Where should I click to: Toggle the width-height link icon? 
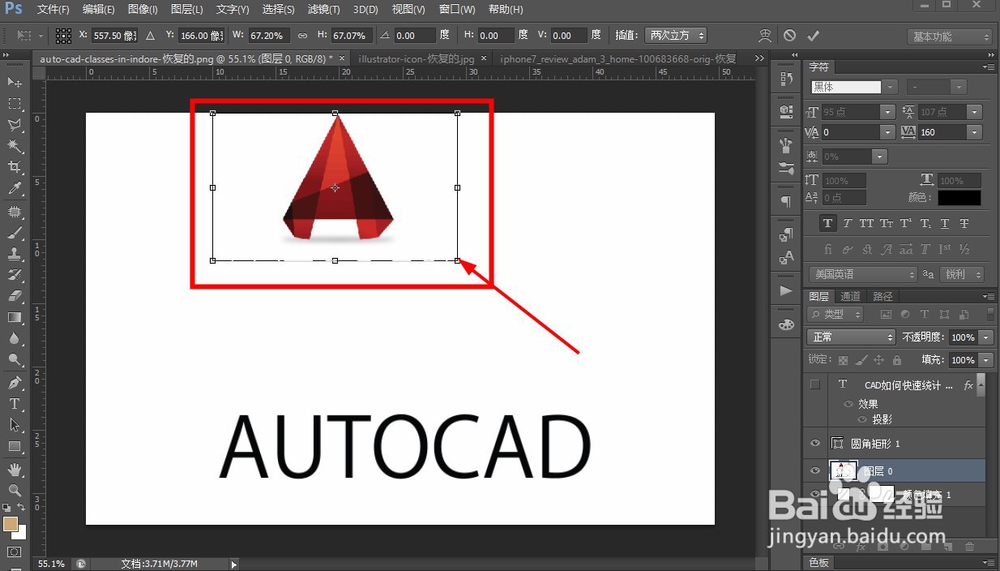[302, 36]
